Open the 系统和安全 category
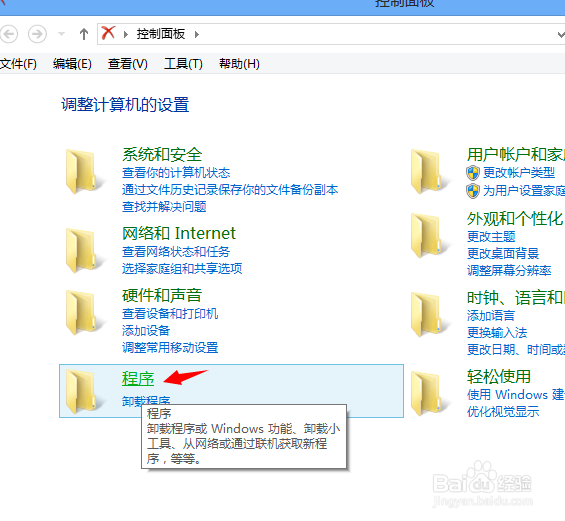 pyautogui.click(x=162, y=155)
